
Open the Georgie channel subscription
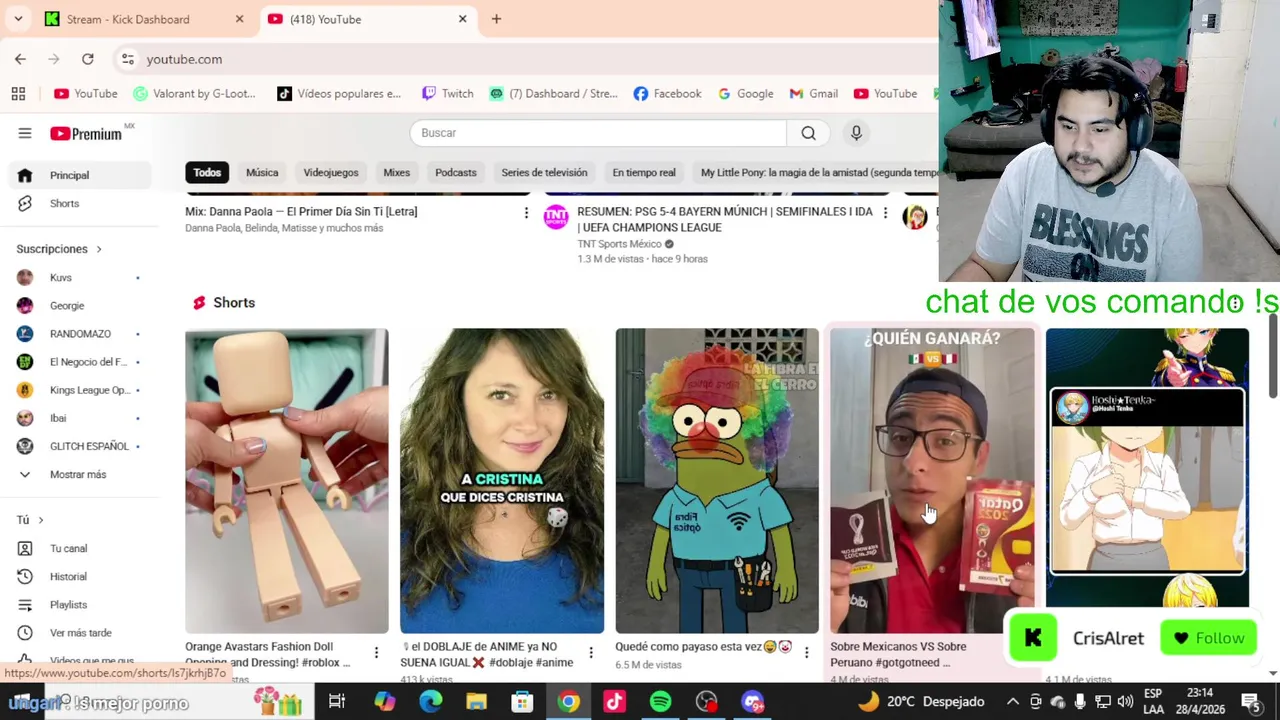pos(80,305)
